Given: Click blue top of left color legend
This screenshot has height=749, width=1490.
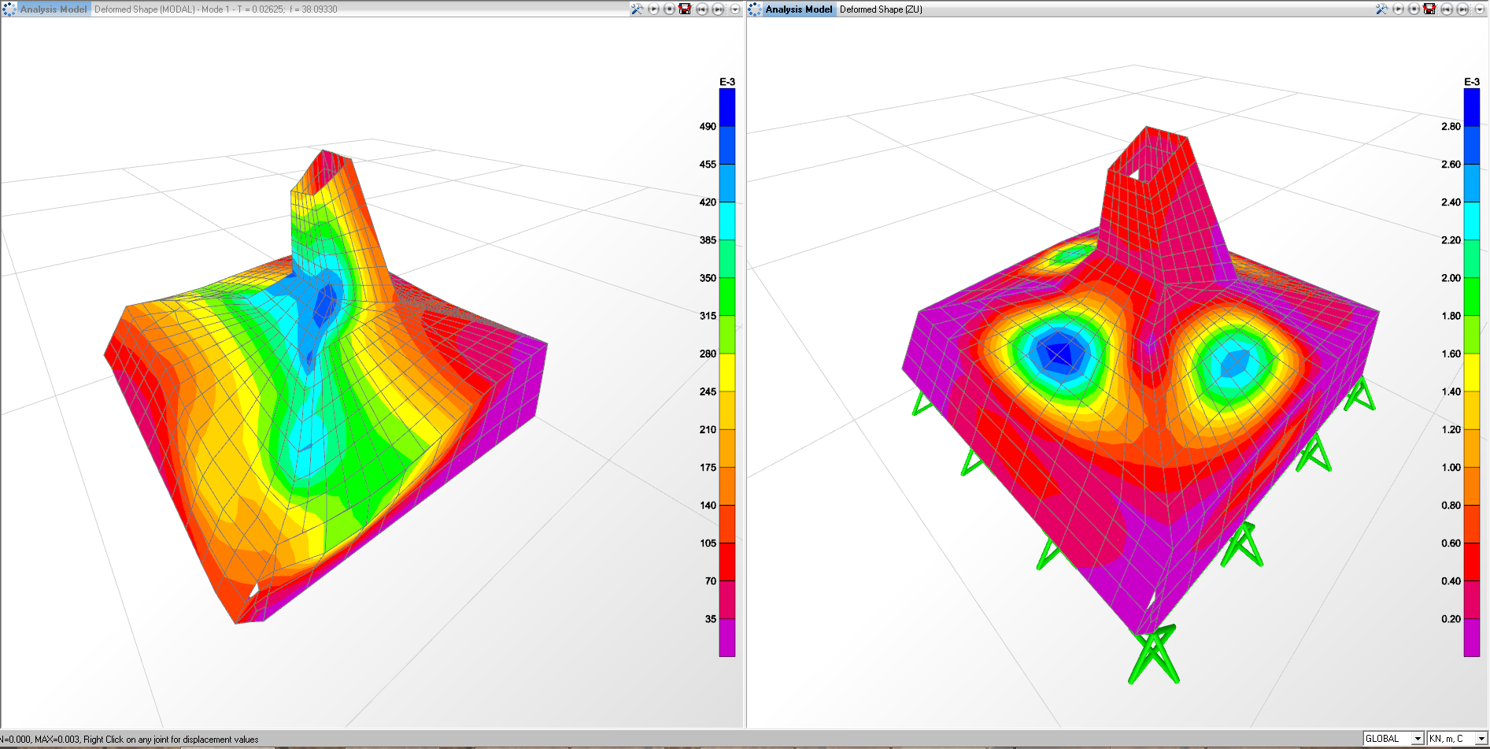Looking at the screenshot, I should (727, 106).
